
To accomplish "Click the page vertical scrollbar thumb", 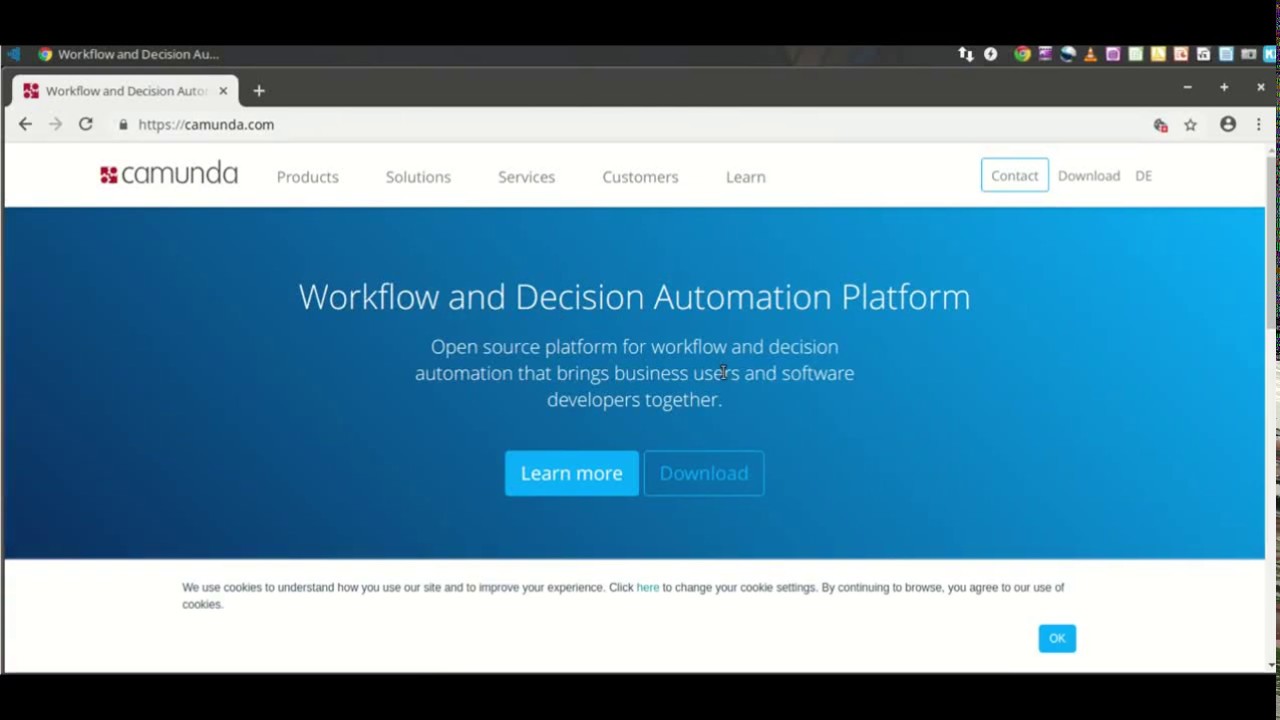I will pyautogui.click(x=1272, y=242).
